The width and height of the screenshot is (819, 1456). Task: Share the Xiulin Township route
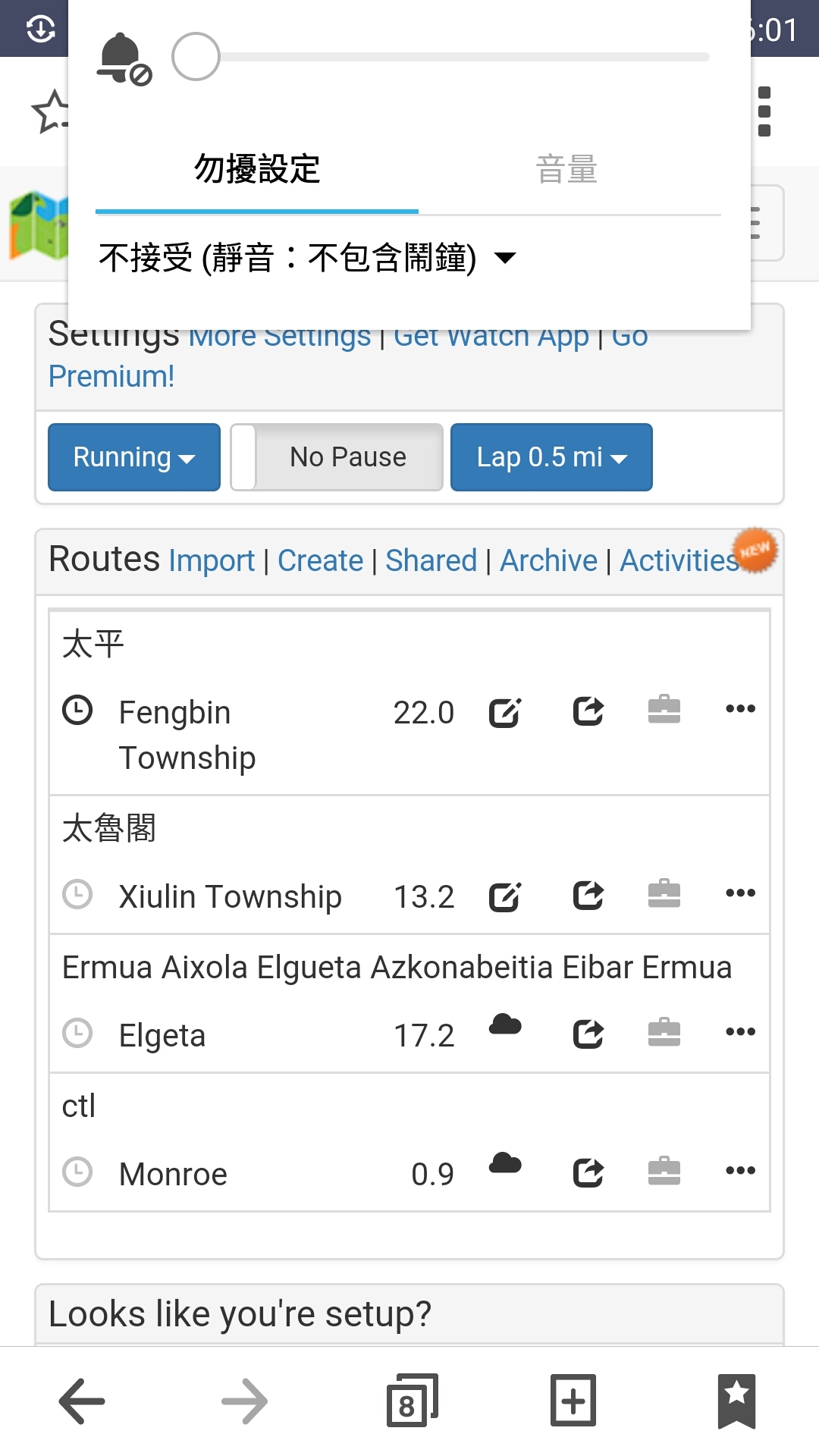click(588, 895)
